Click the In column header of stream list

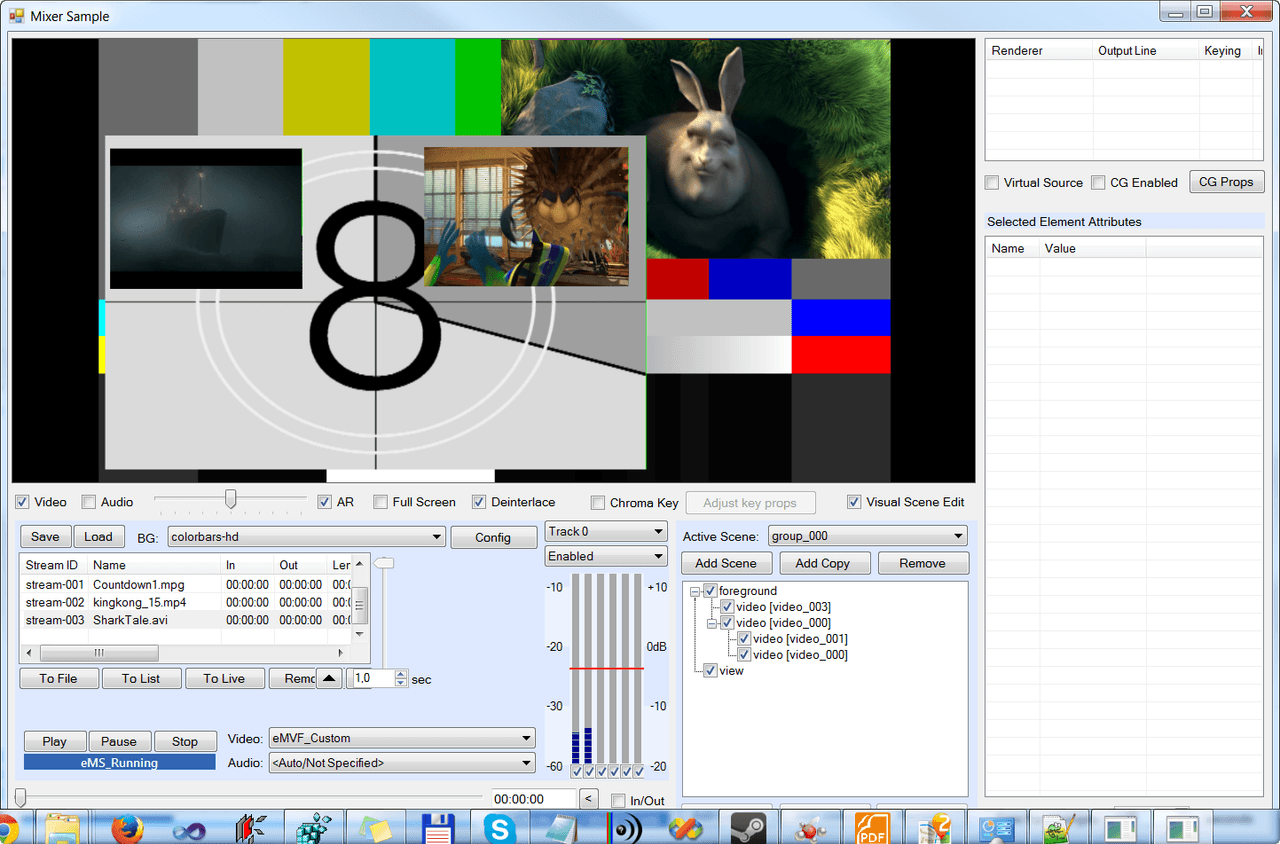pyautogui.click(x=247, y=565)
